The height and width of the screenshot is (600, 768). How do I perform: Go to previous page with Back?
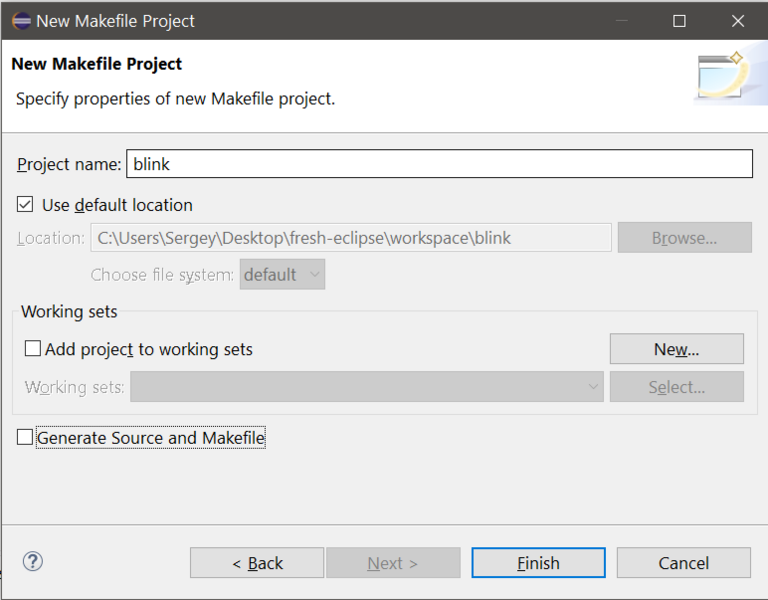(257, 563)
